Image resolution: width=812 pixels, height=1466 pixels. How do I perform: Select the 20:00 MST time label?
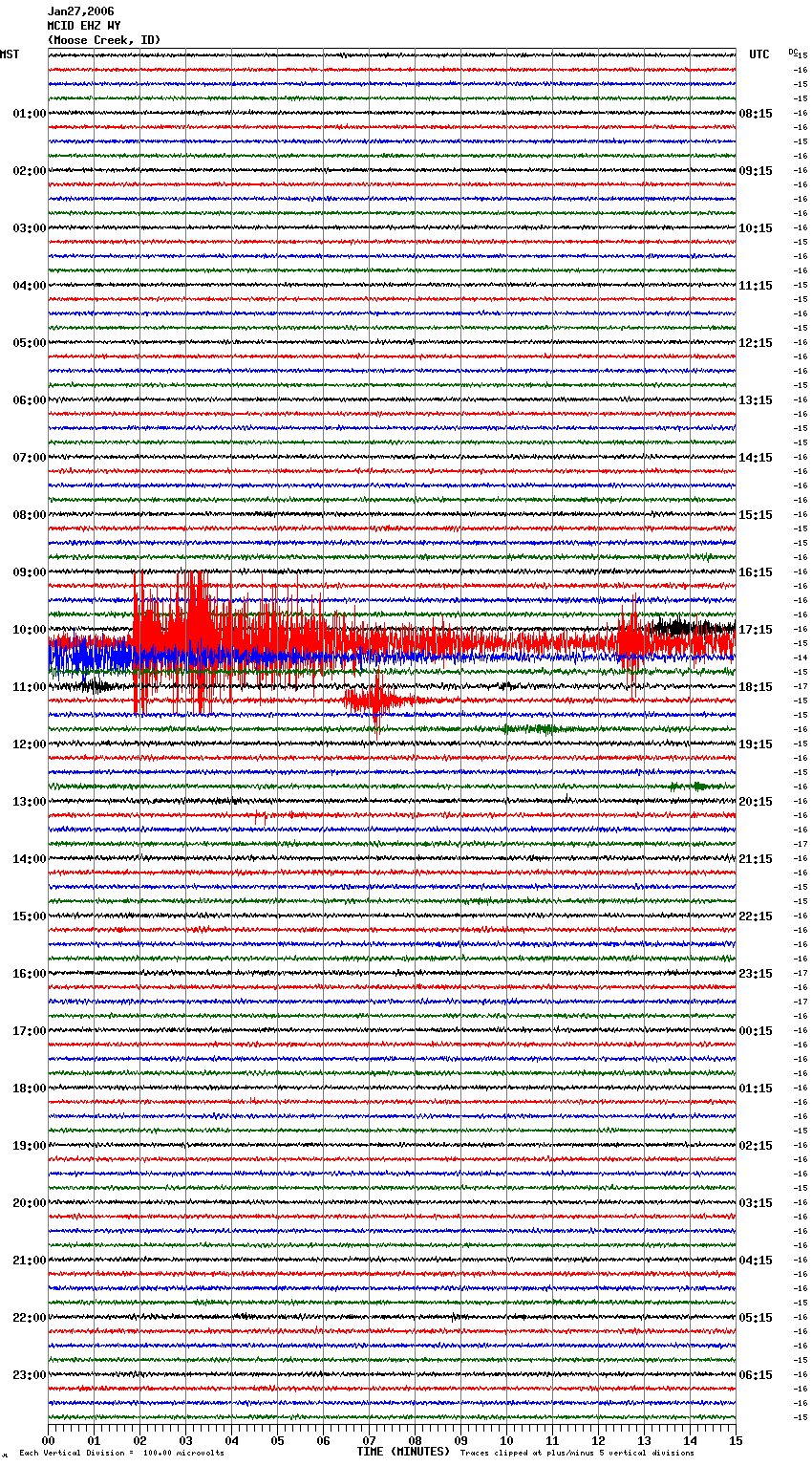click(30, 1203)
